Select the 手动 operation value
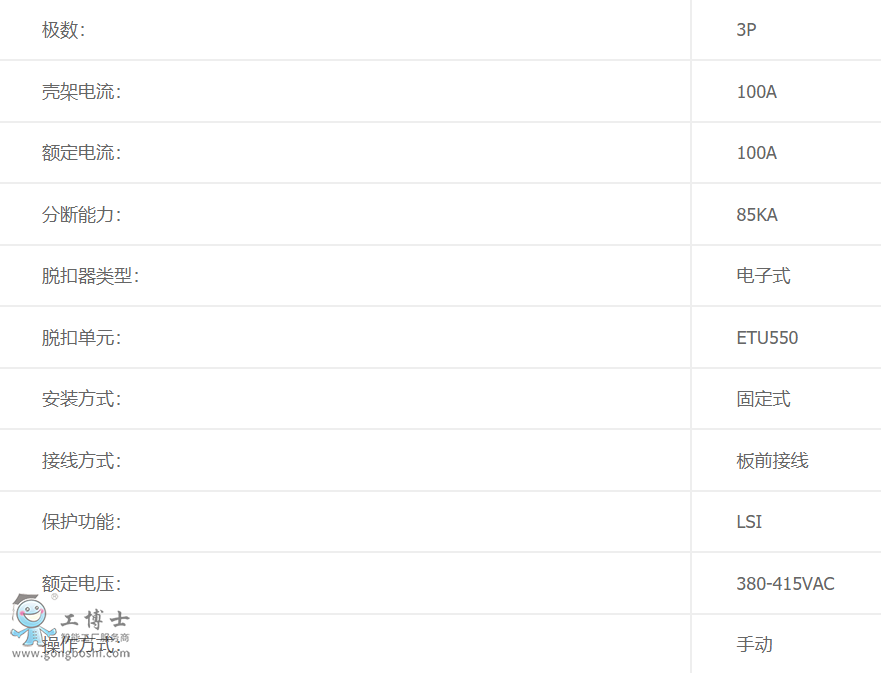Image resolution: width=881 pixels, height=673 pixels. [x=754, y=645]
